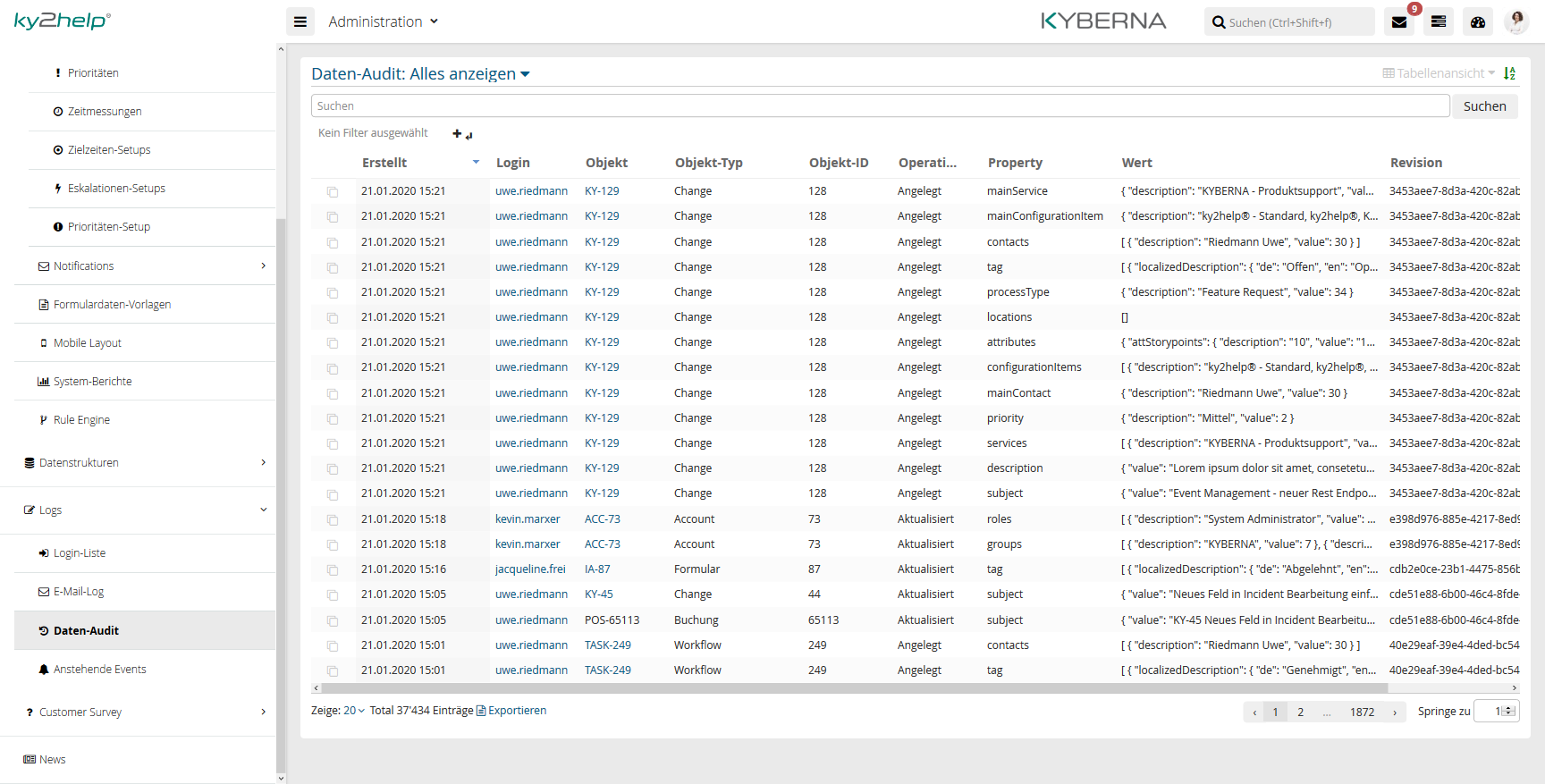The height and width of the screenshot is (784, 1545).
Task: Click the row icon for POS-65113 entry
Action: click(x=333, y=621)
